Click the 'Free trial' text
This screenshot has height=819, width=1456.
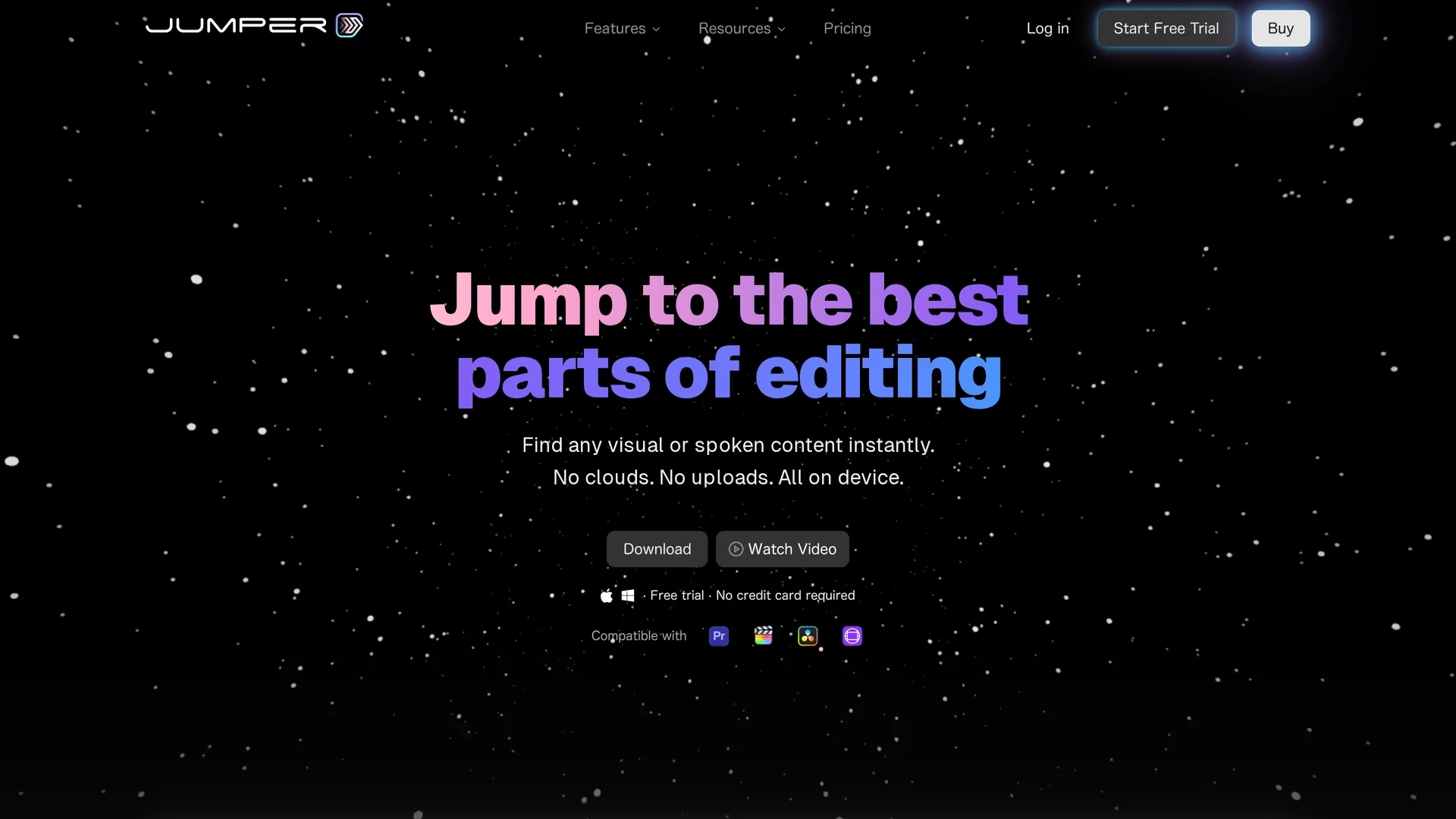tap(676, 596)
